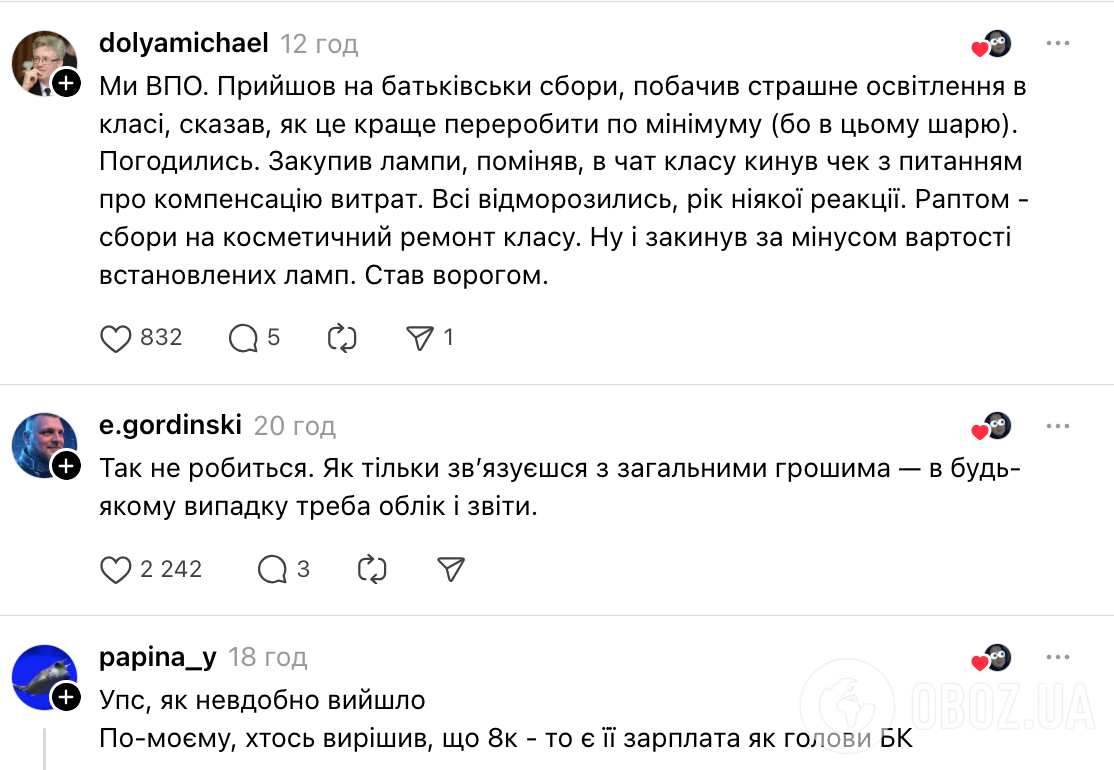Open more options menu for e.gordinski's comment

pyautogui.click(x=1057, y=425)
